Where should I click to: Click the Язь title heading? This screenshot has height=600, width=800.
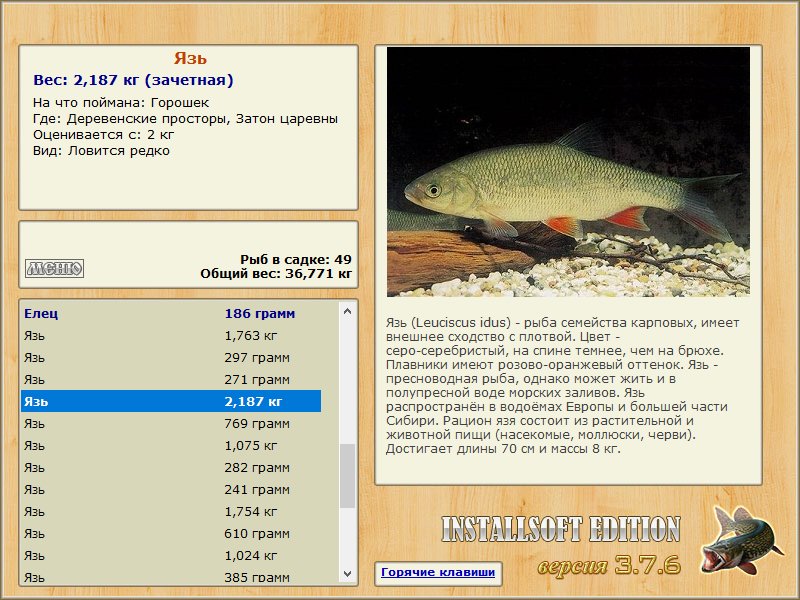190,58
